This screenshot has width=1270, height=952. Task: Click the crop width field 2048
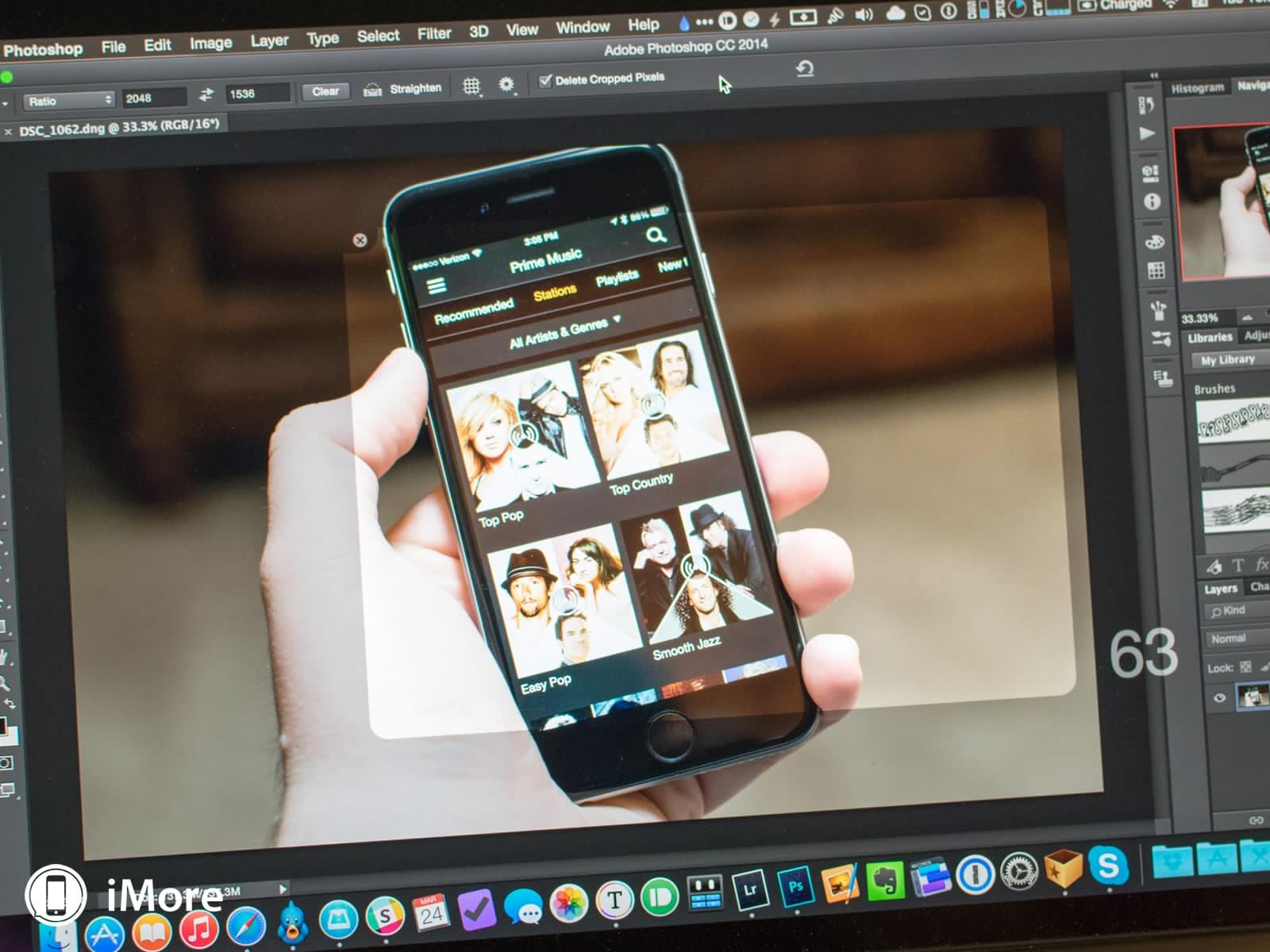click(153, 98)
